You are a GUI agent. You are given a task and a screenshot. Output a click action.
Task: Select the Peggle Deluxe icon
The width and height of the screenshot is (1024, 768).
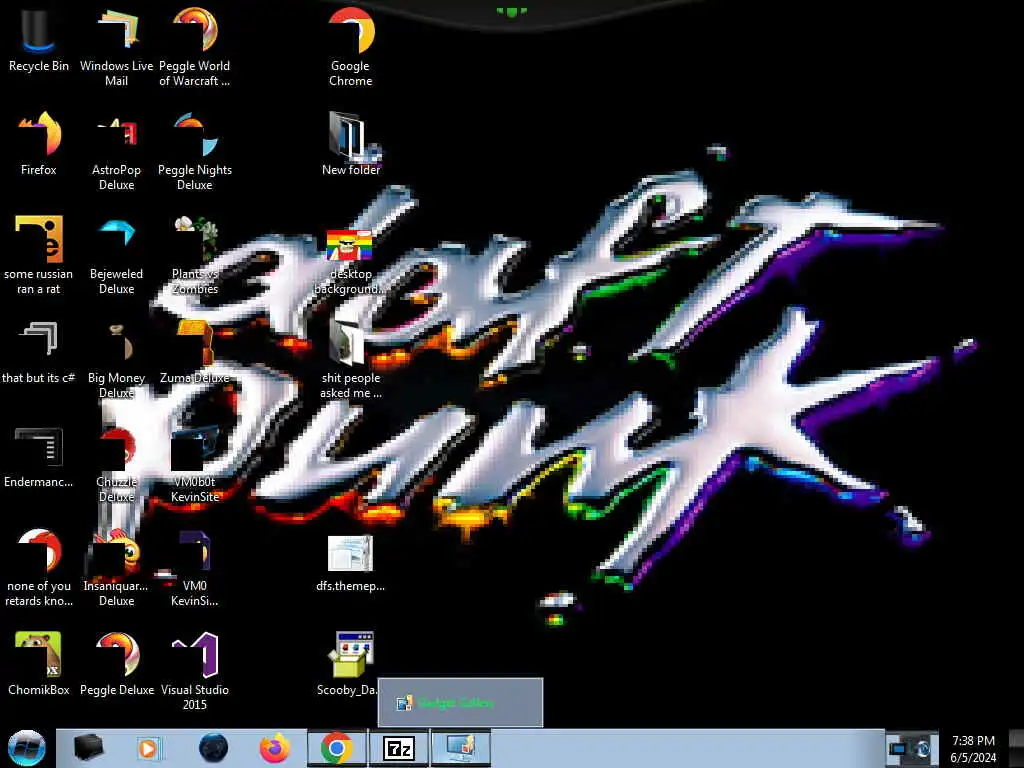[116, 663]
